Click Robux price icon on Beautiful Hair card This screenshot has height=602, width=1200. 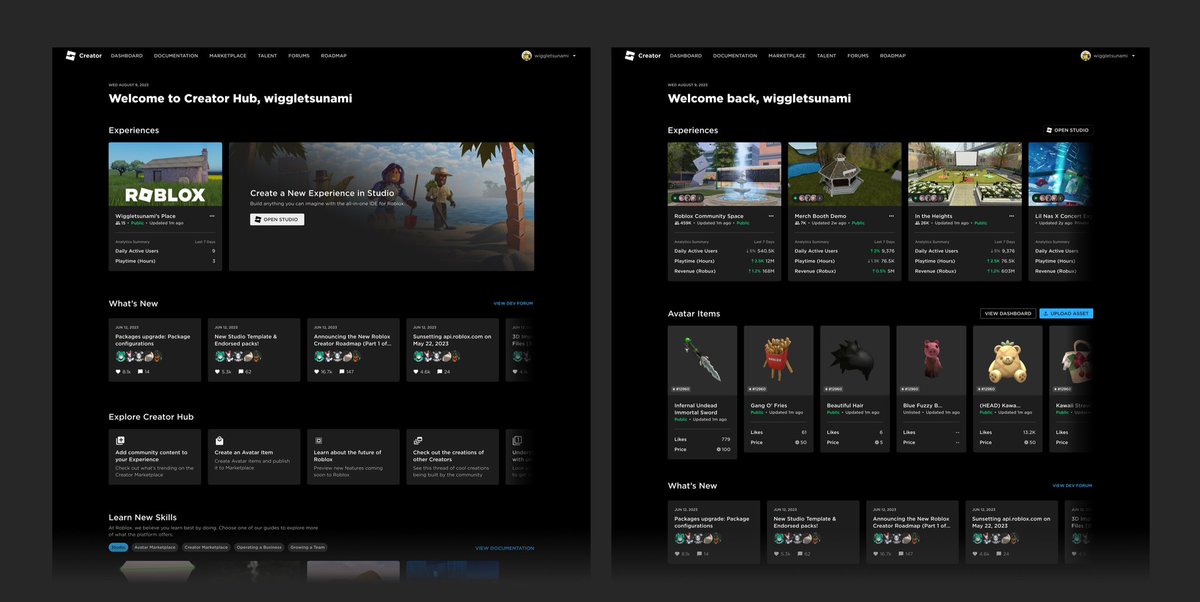(x=877, y=442)
